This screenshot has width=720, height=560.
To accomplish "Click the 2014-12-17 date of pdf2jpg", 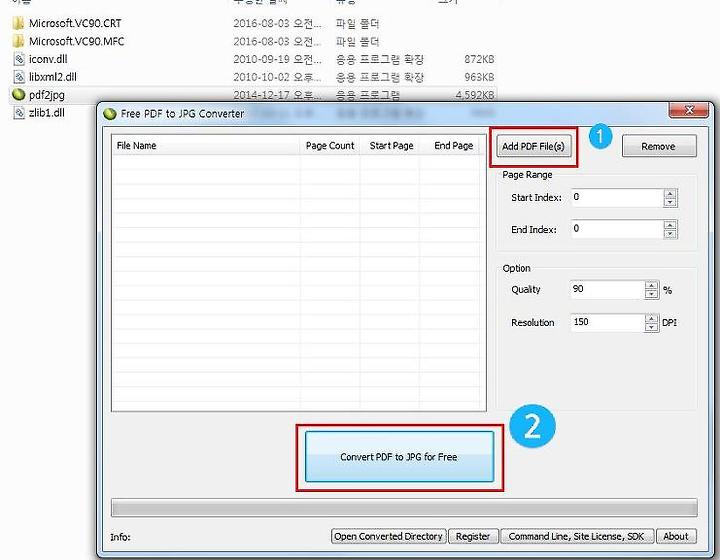I will pyautogui.click(x=277, y=95).
